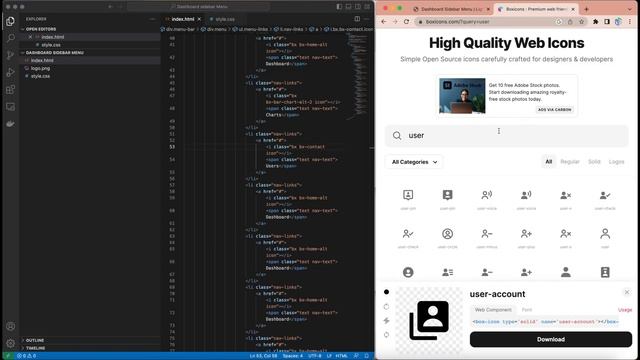This screenshot has width=640, height=360.
Task: Select the solid user-voice icon
Action: point(526,195)
